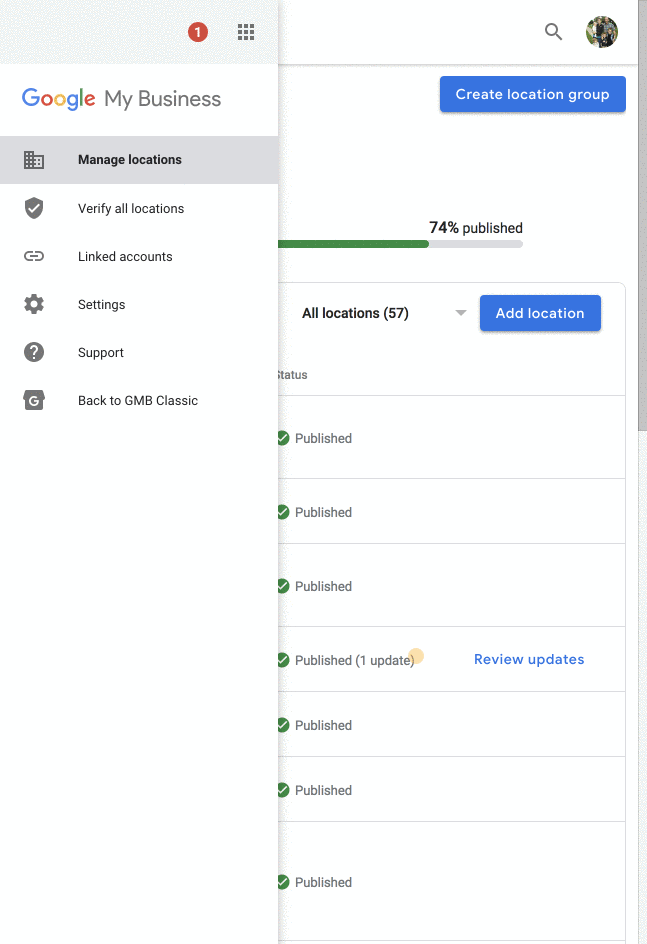
Task: Click the GMB Classic storefront icon
Action: [34, 400]
